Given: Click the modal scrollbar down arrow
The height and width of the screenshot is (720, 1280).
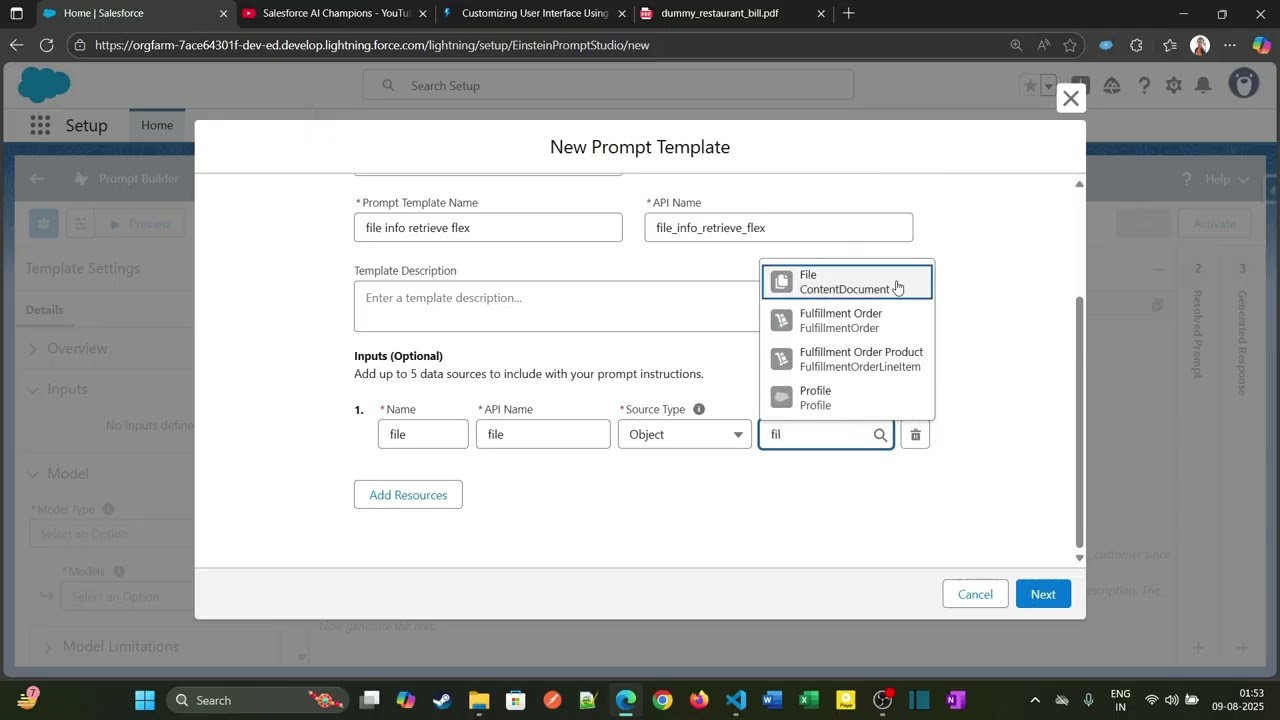Looking at the screenshot, I should 1079,558.
